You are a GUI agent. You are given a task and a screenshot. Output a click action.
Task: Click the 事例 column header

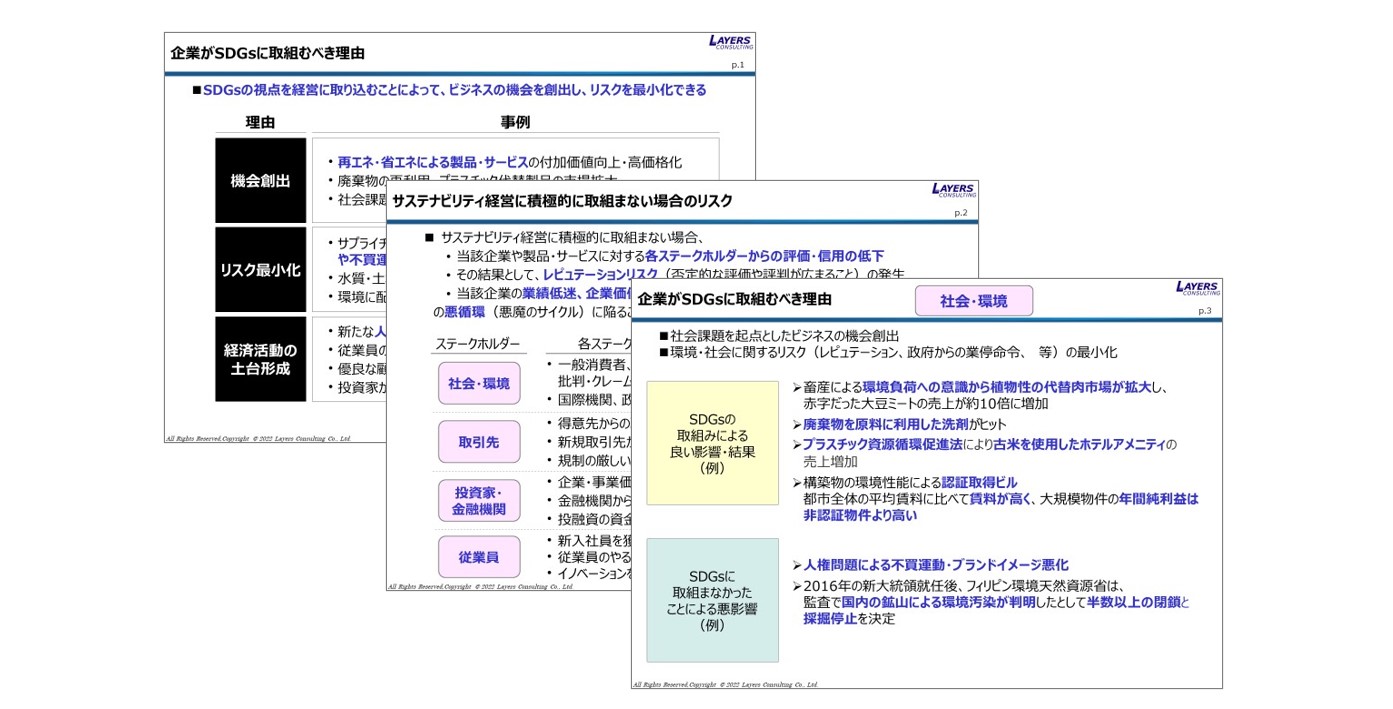click(515, 122)
